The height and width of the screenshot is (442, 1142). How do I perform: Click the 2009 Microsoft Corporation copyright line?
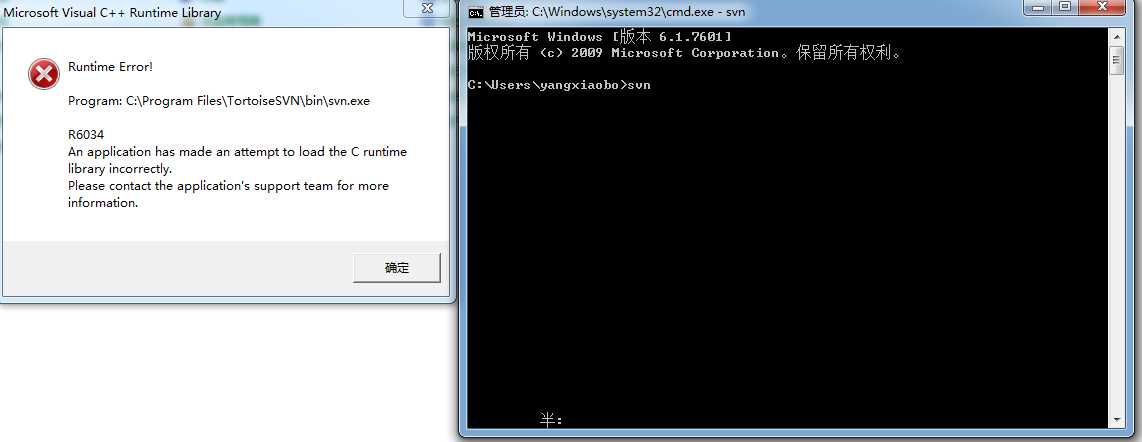[685, 53]
